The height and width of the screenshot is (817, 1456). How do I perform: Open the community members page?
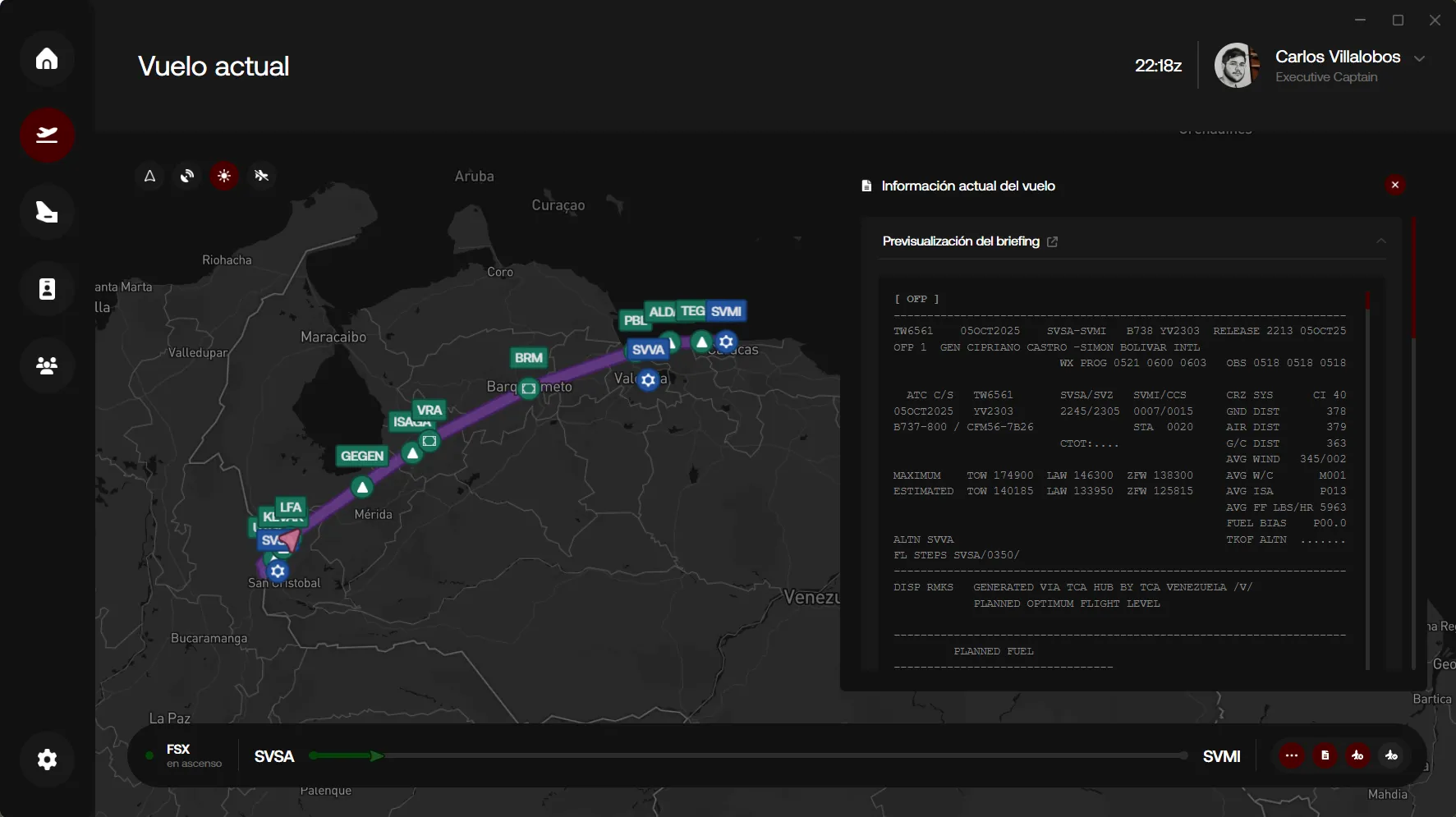(47, 365)
